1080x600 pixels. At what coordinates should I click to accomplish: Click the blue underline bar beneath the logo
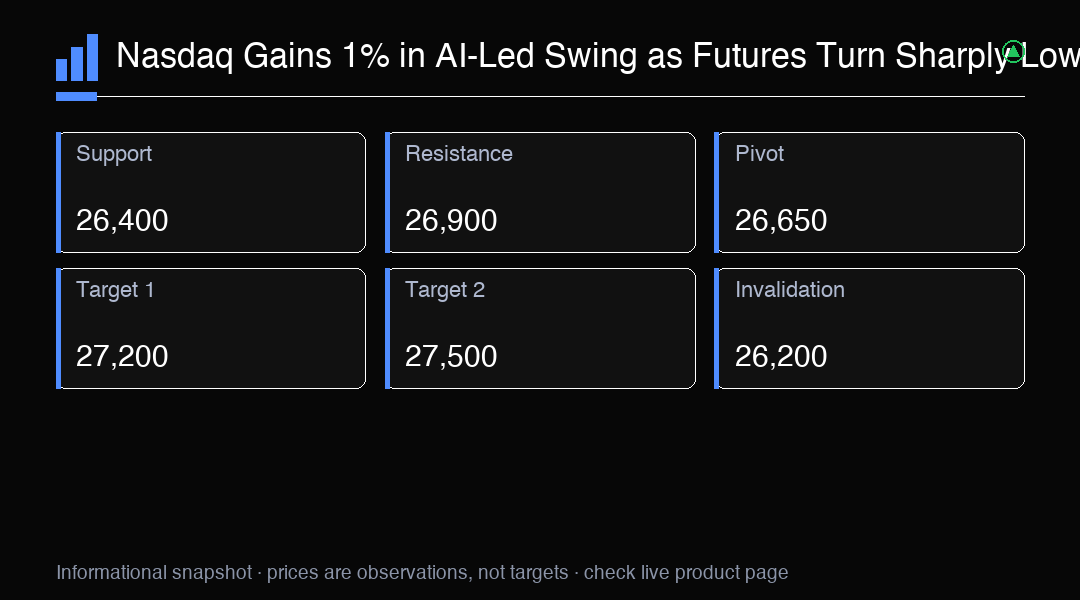tap(76, 96)
